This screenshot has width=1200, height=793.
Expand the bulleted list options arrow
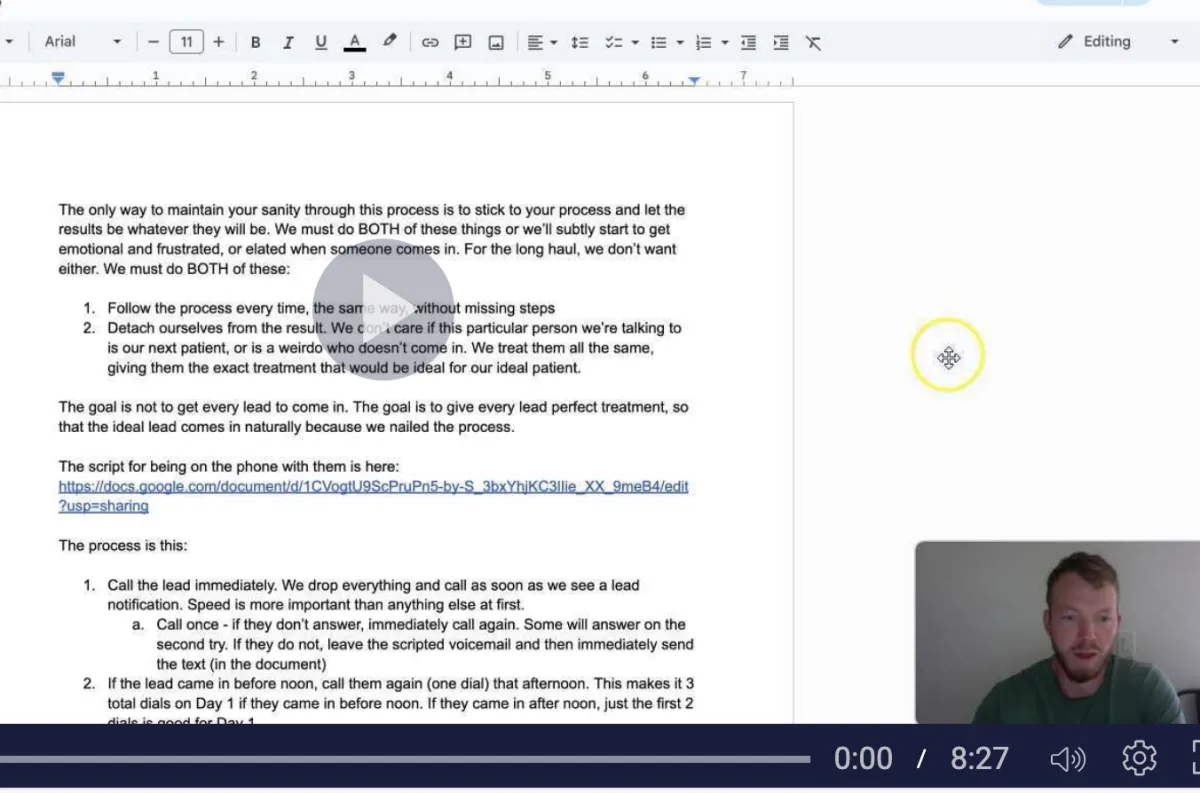click(680, 42)
